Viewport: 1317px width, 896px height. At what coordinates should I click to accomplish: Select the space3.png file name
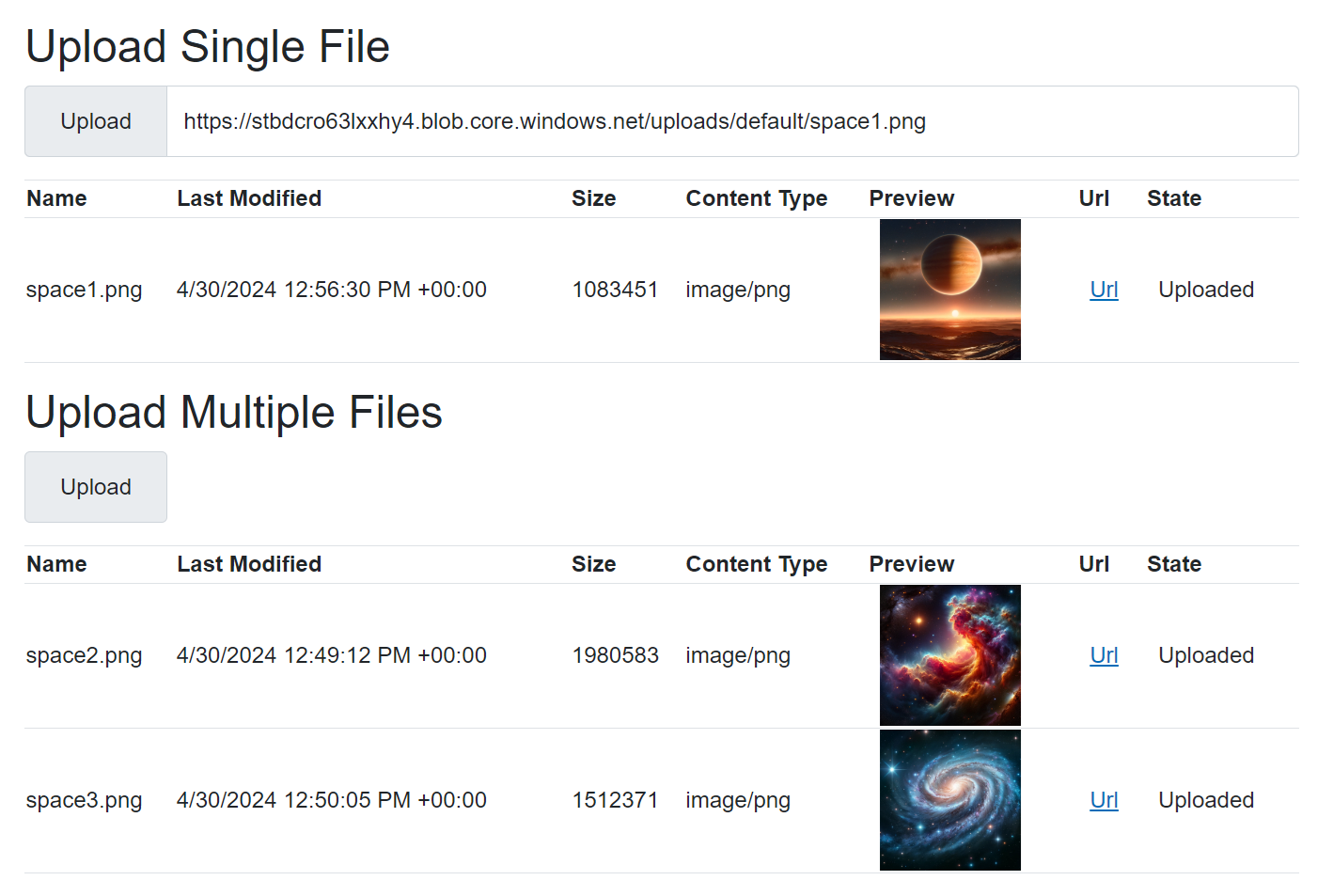click(x=85, y=800)
